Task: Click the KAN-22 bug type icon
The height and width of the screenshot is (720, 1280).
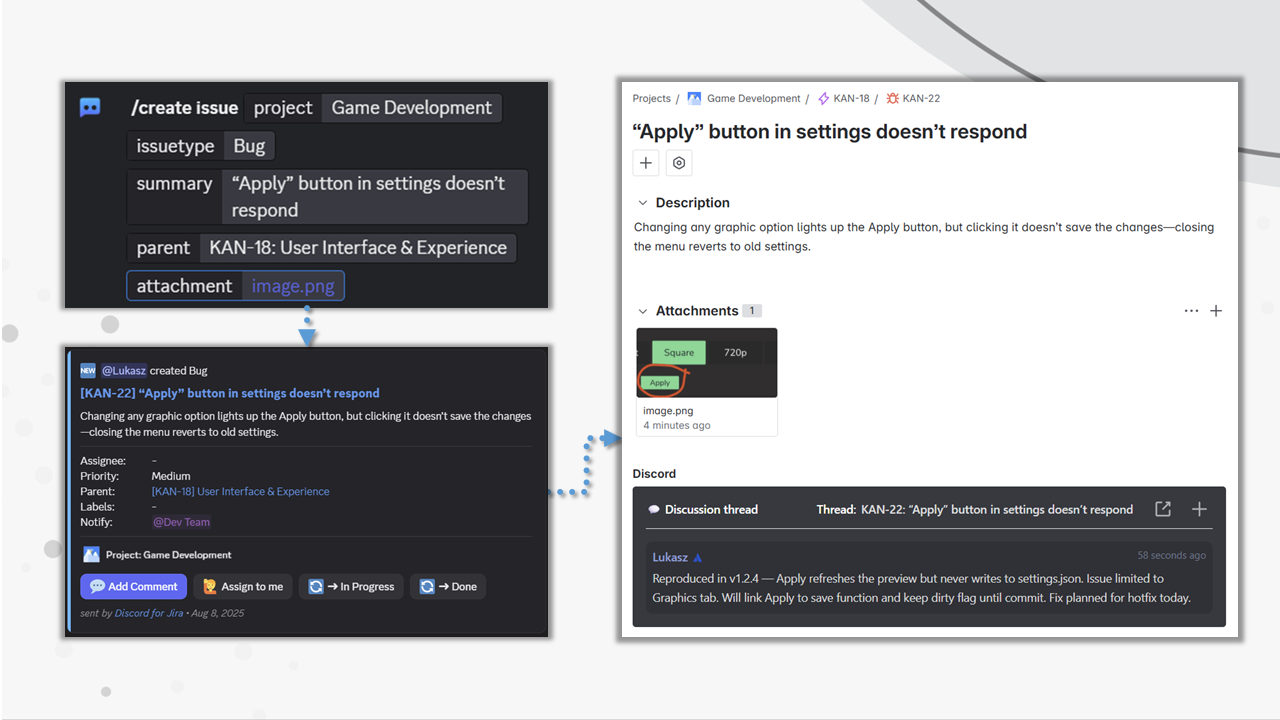Action: [x=890, y=98]
